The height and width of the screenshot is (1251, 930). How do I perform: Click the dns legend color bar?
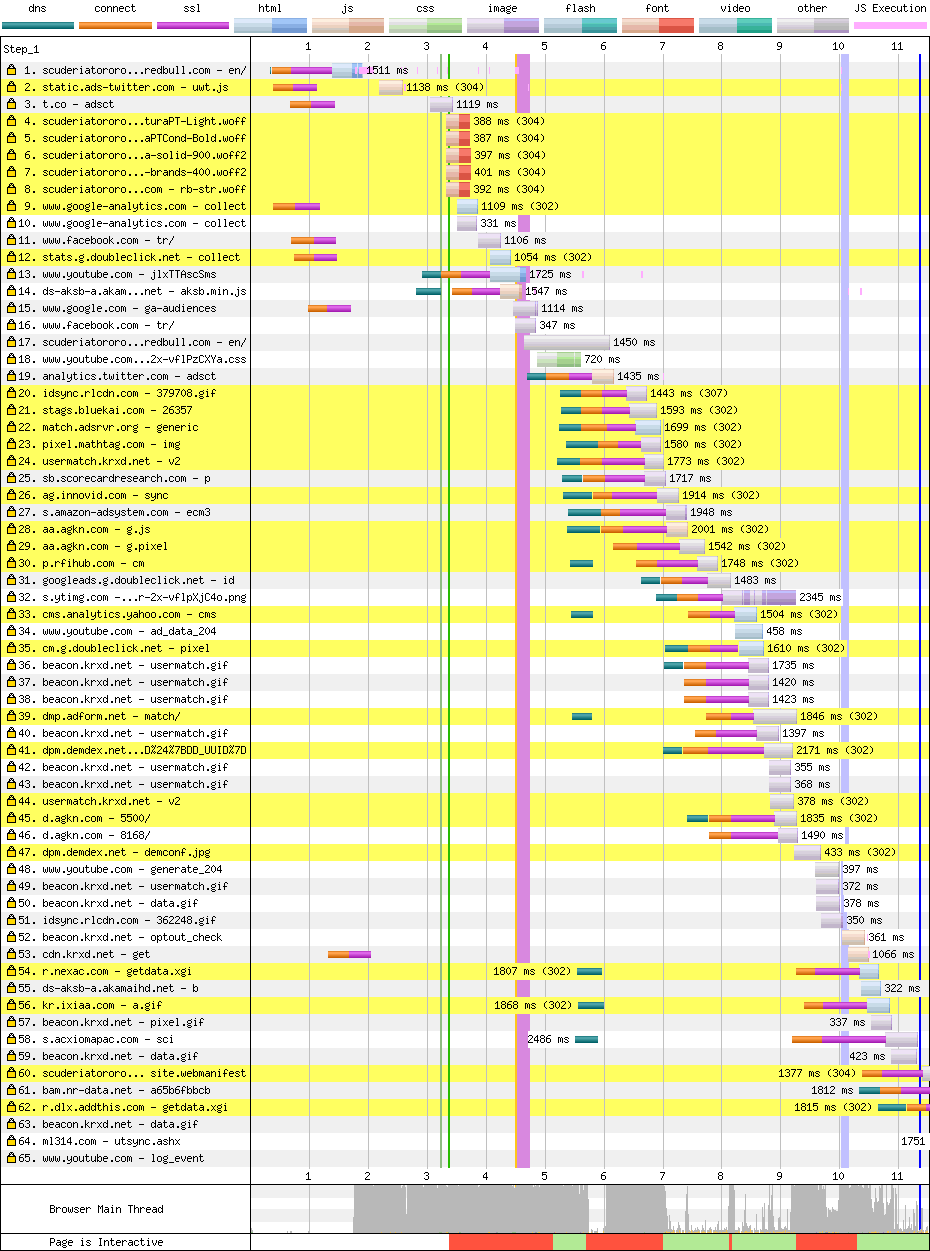(x=38, y=25)
